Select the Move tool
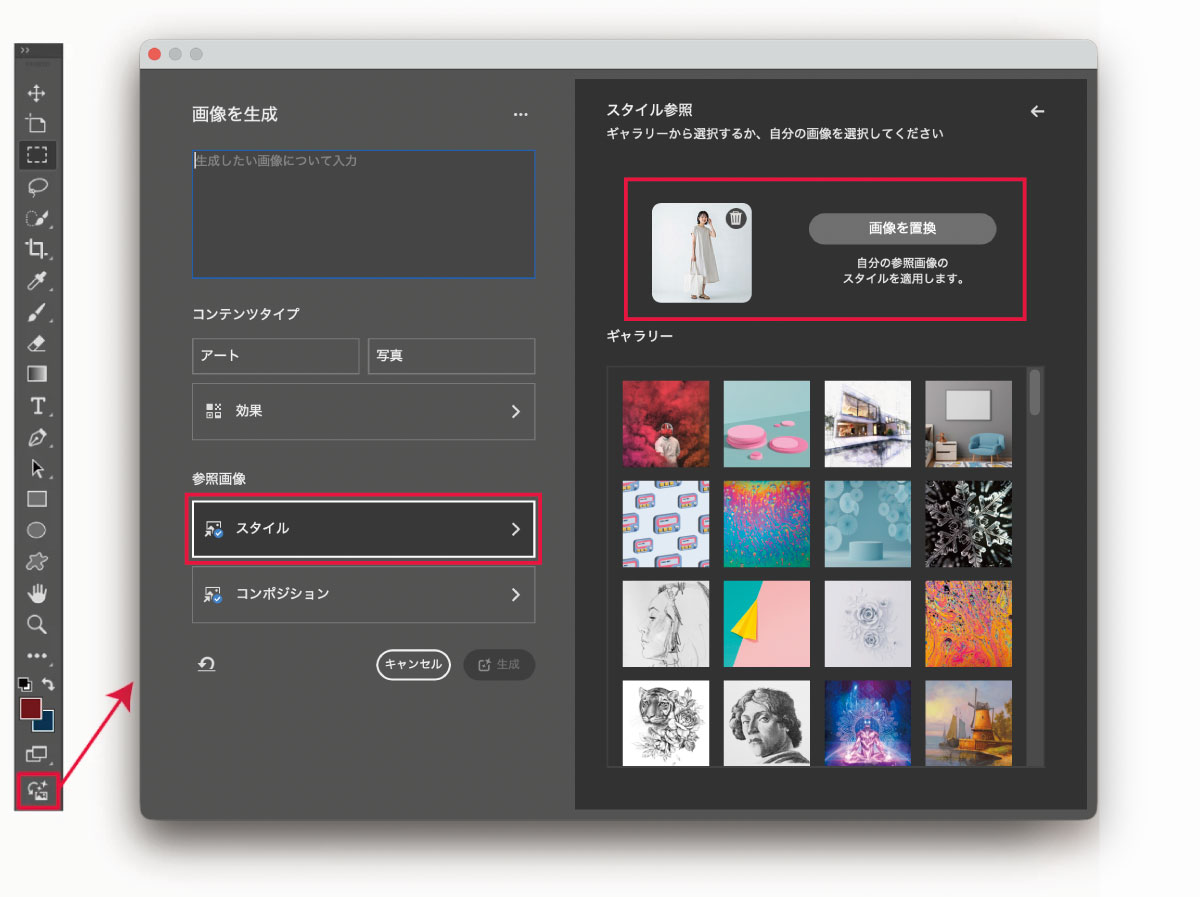The width and height of the screenshot is (1200, 897). click(x=37, y=93)
